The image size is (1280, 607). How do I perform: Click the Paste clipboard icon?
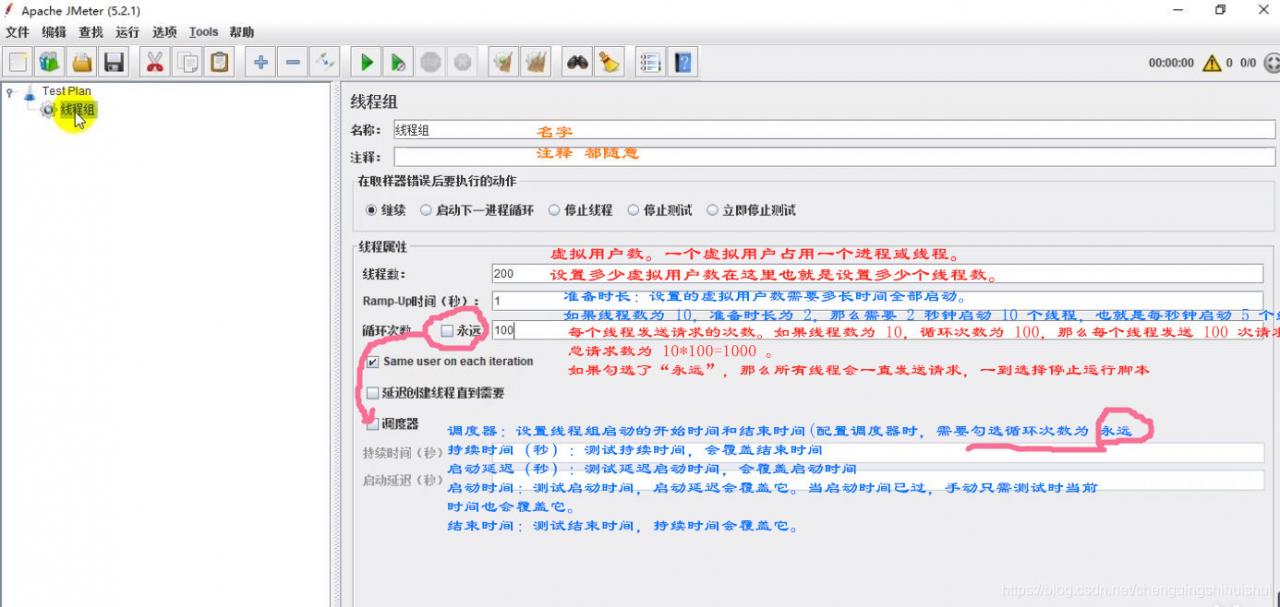(219, 62)
